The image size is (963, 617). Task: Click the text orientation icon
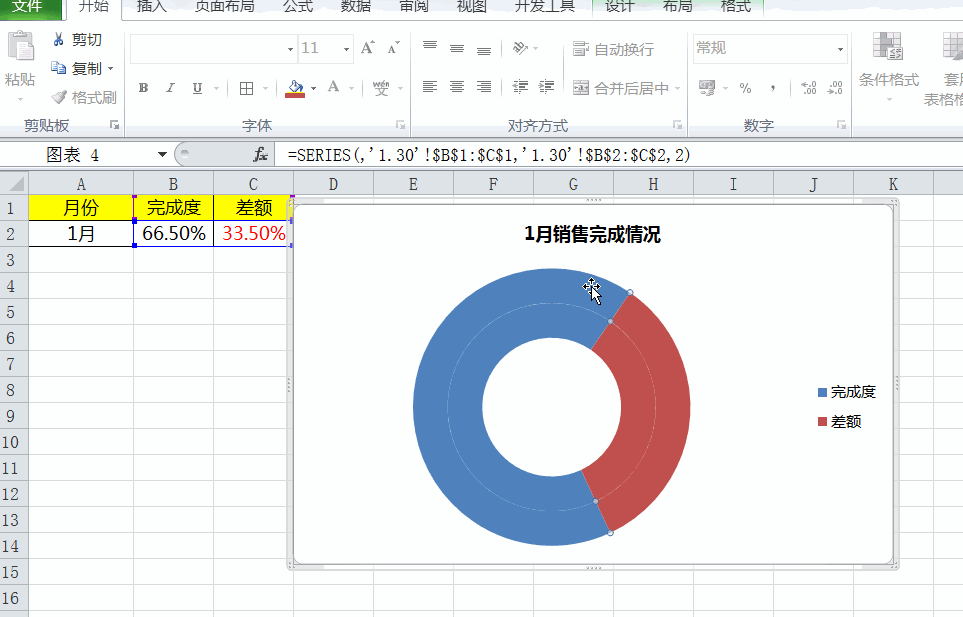(520, 48)
